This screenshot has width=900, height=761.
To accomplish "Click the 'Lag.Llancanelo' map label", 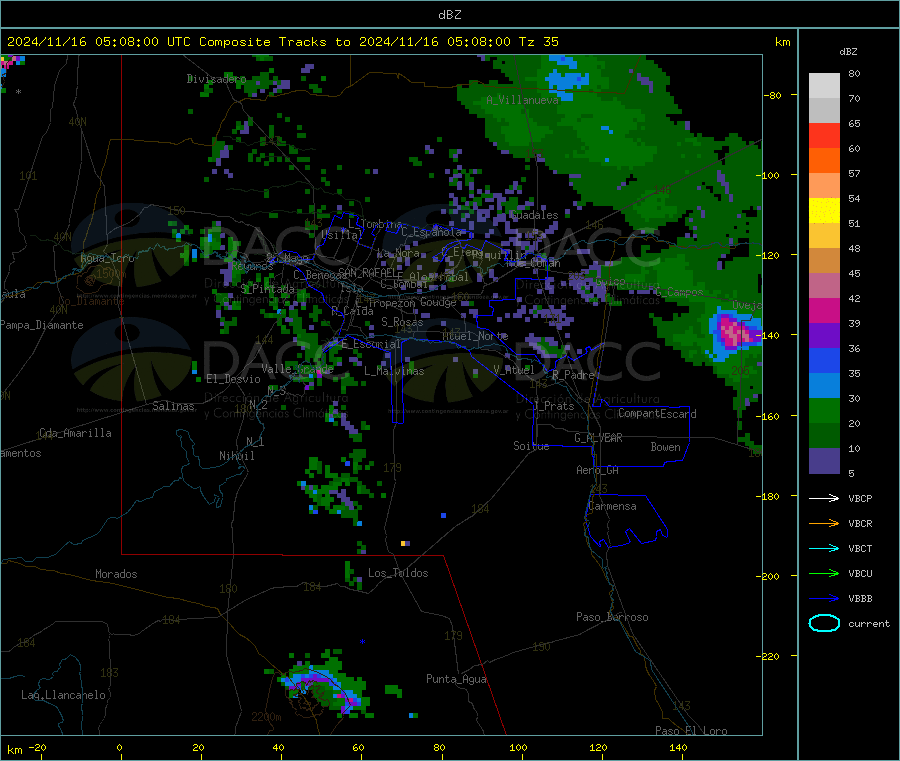I will pos(63,695).
